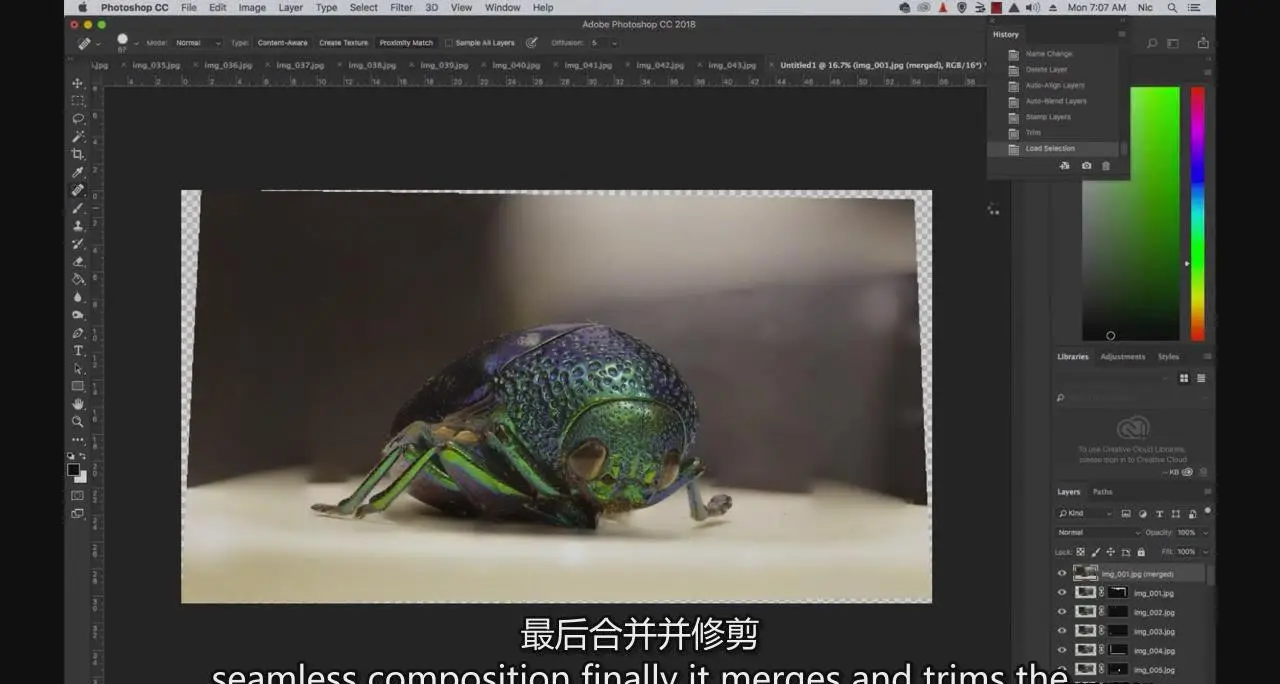The width and height of the screenshot is (1280, 684).
Task: Switch to the Adjustments tab
Action: (x=1125, y=356)
